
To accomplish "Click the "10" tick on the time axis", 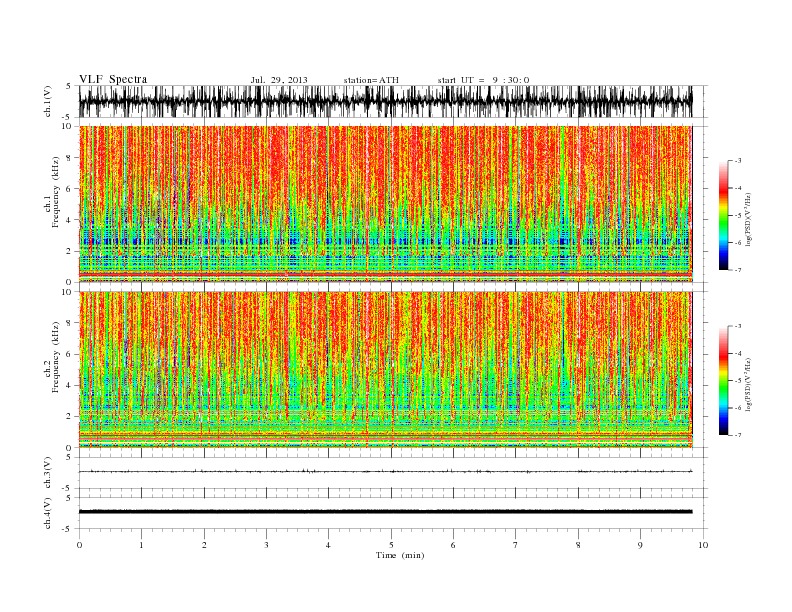I will 703,545.
